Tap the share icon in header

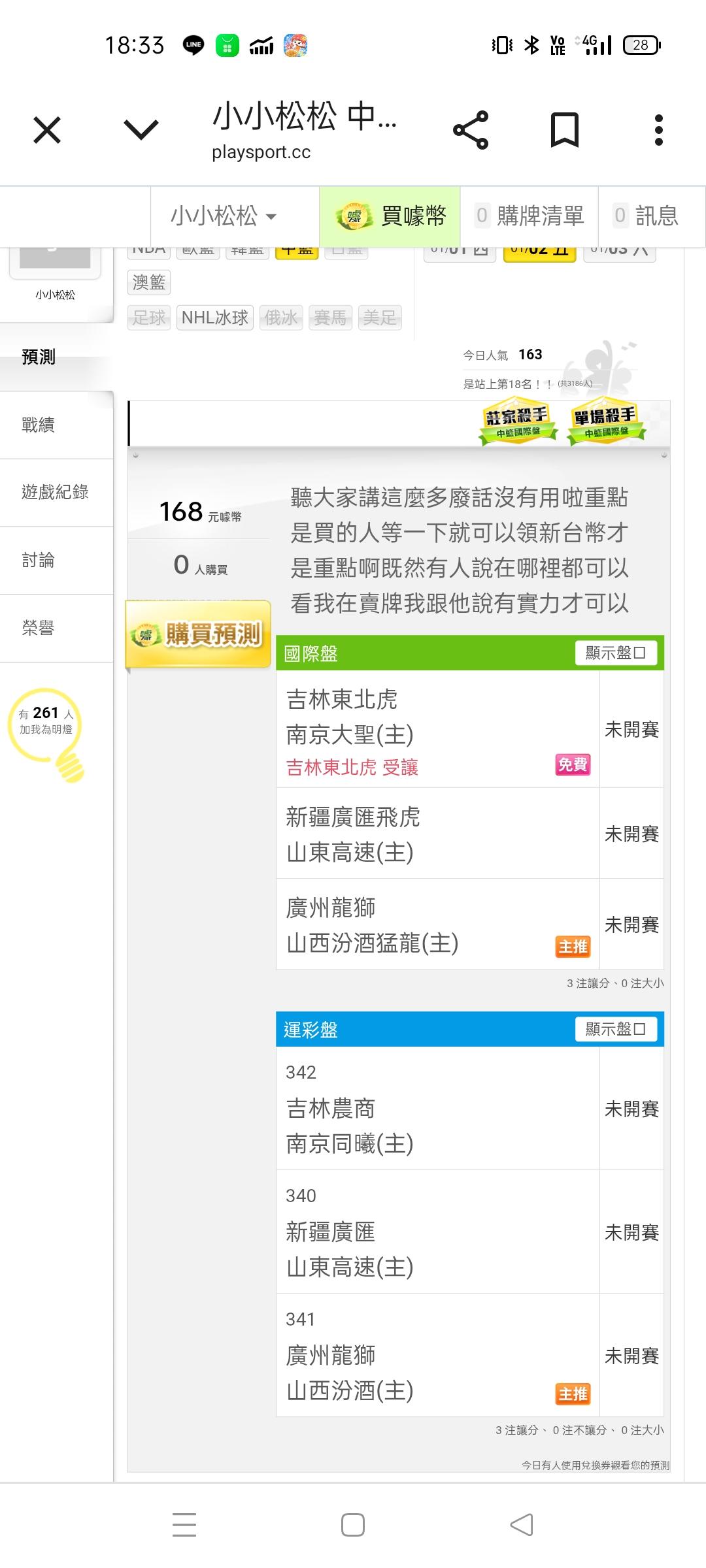(x=471, y=129)
